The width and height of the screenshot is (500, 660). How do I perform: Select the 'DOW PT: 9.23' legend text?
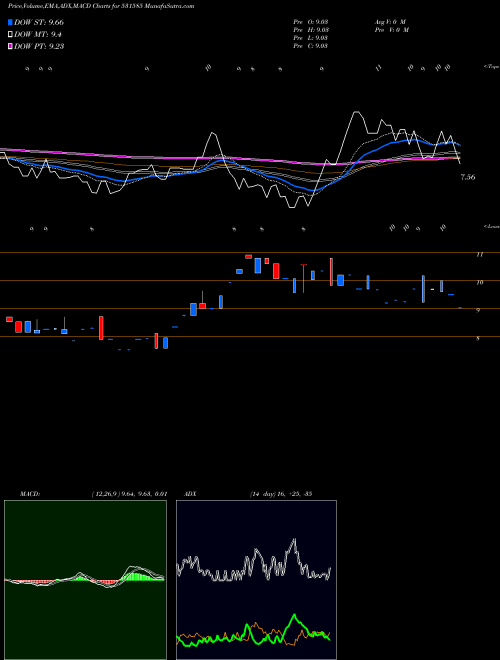[39, 46]
